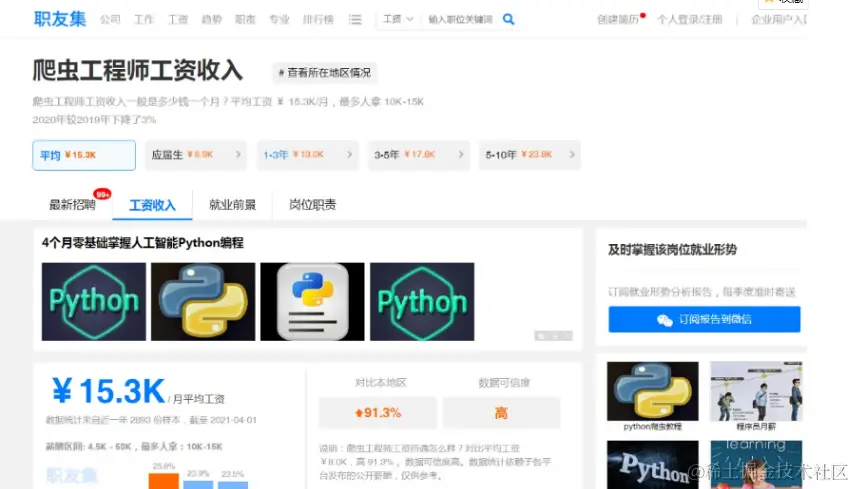855x489 pixels.
Task: Open the blue-yellow Python snake logo thumbnail
Action: pos(203,301)
